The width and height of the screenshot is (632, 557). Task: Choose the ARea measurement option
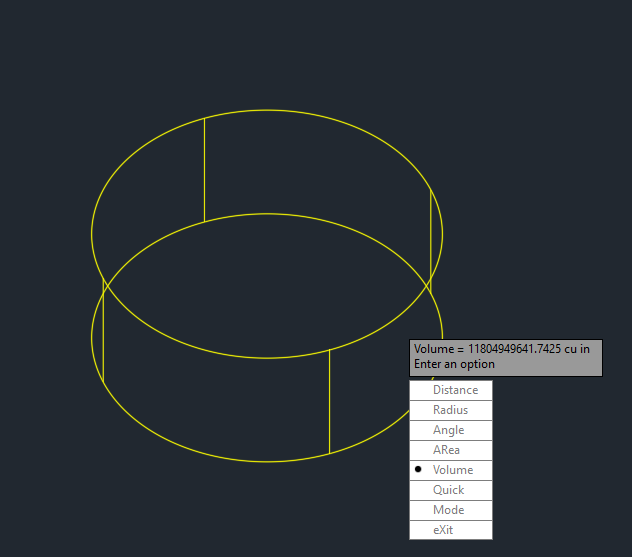pyautogui.click(x=451, y=450)
